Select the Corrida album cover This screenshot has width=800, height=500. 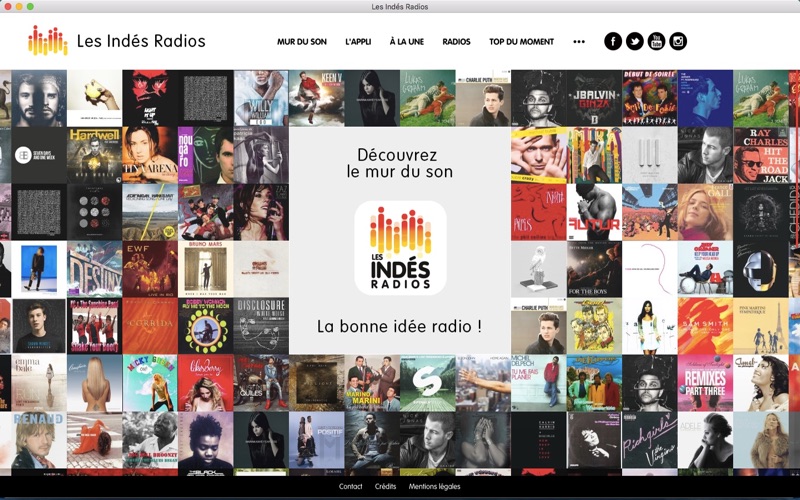pos(150,326)
